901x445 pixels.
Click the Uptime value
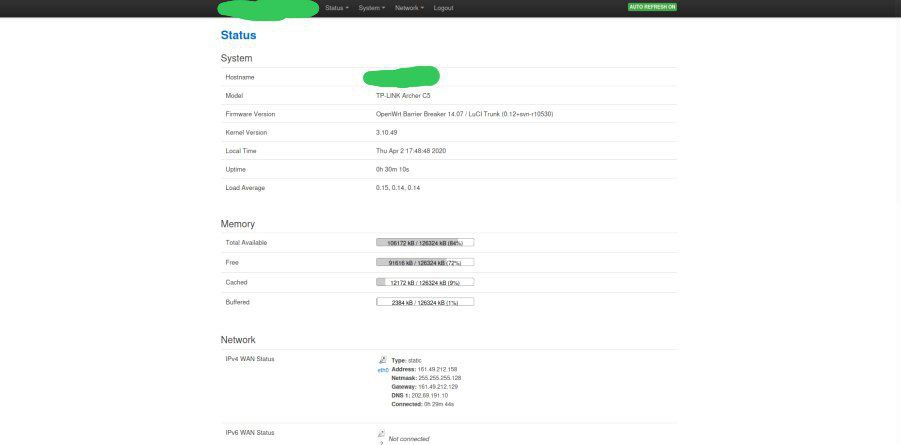(392, 169)
